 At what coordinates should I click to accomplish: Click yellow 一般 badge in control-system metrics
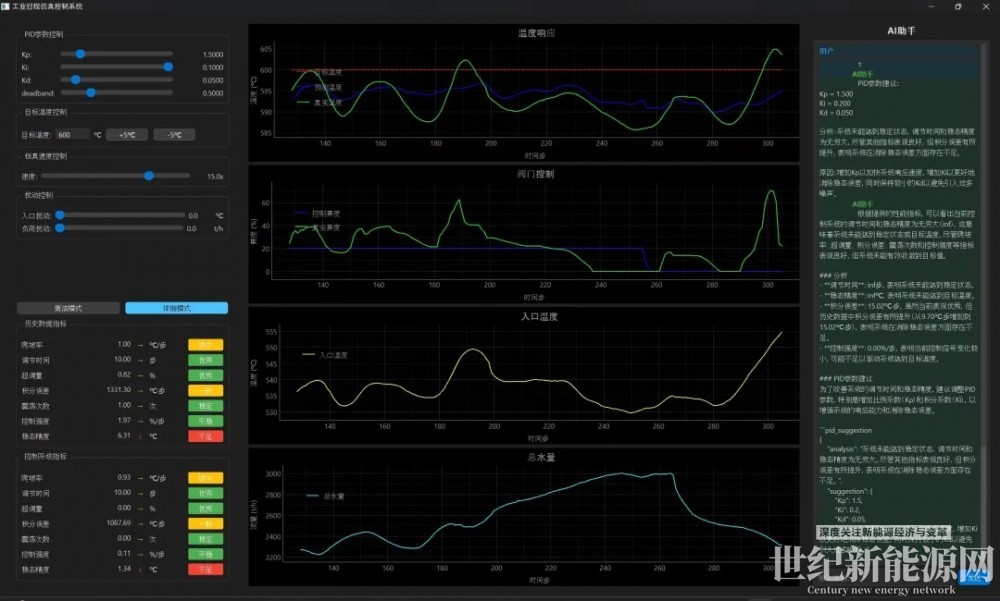pos(205,524)
